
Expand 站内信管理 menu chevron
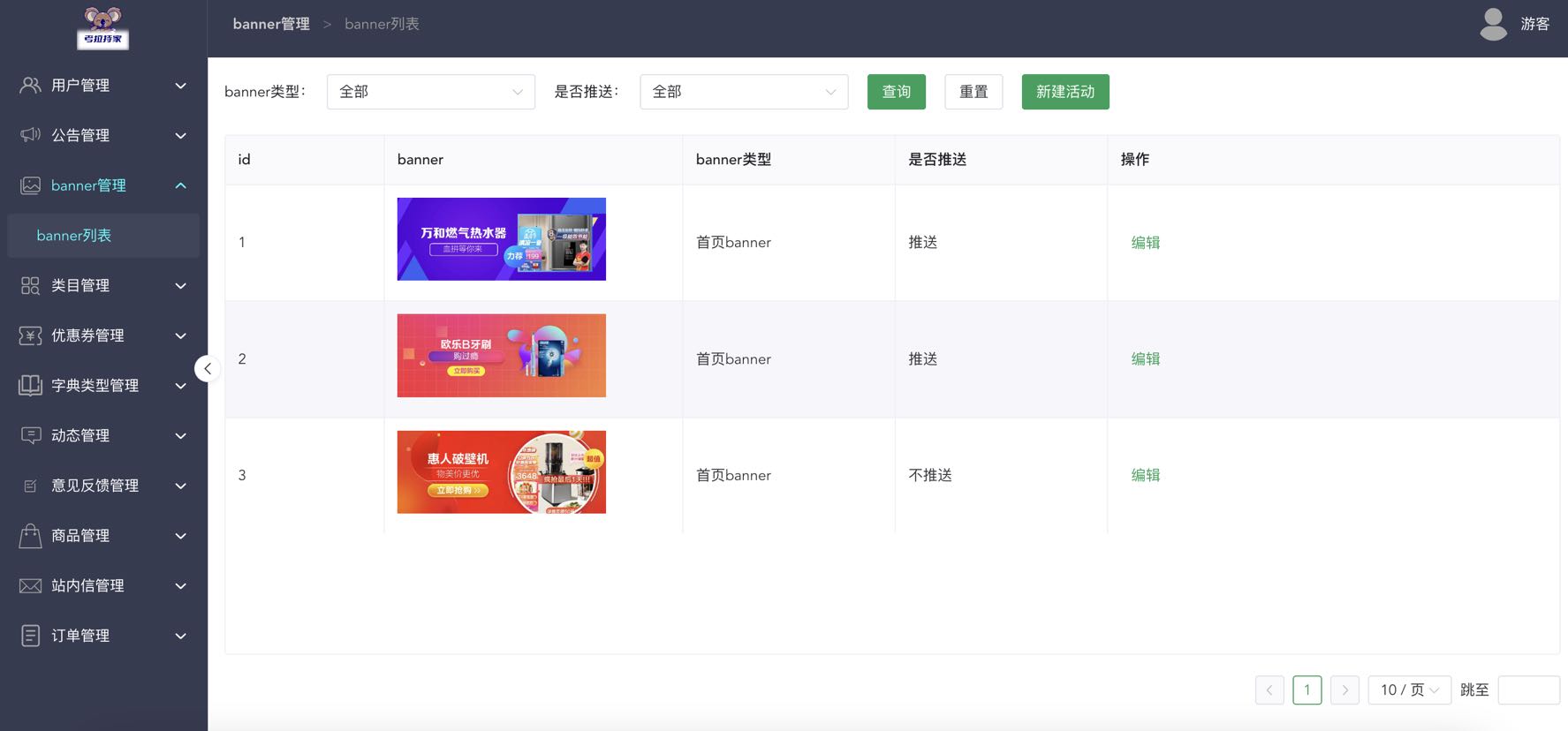pos(180,585)
